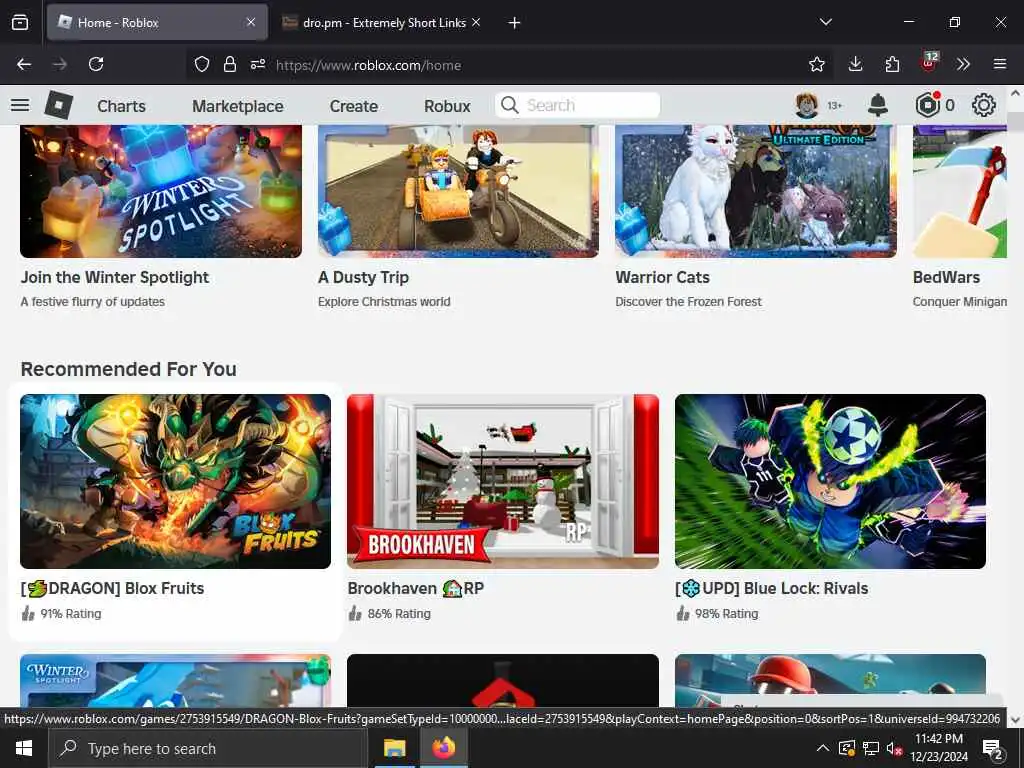Image resolution: width=1024 pixels, height=768 pixels.
Task: Click A Dusty Trip title
Action: 363,278
